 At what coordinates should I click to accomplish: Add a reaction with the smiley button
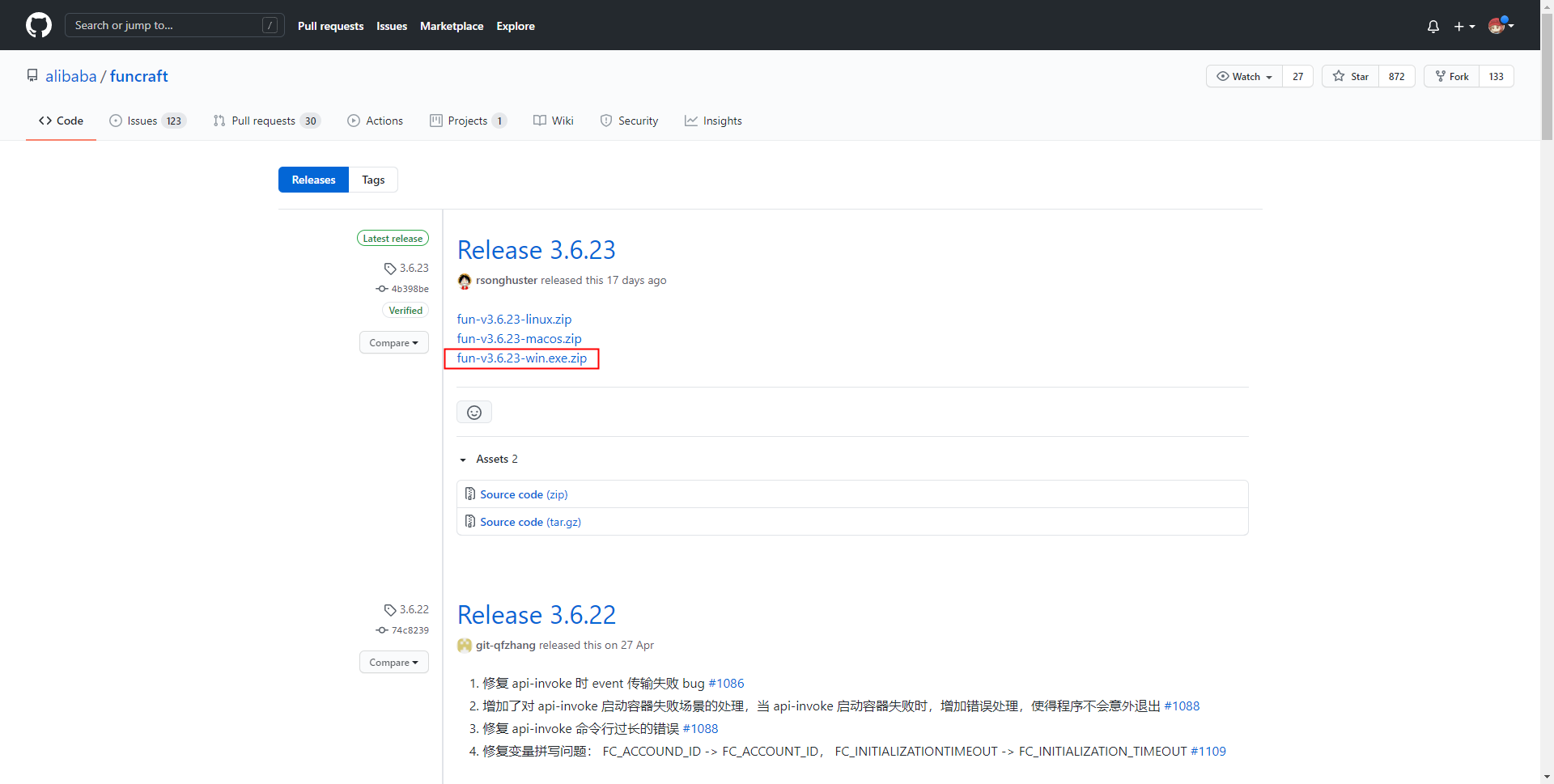point(474,413)
